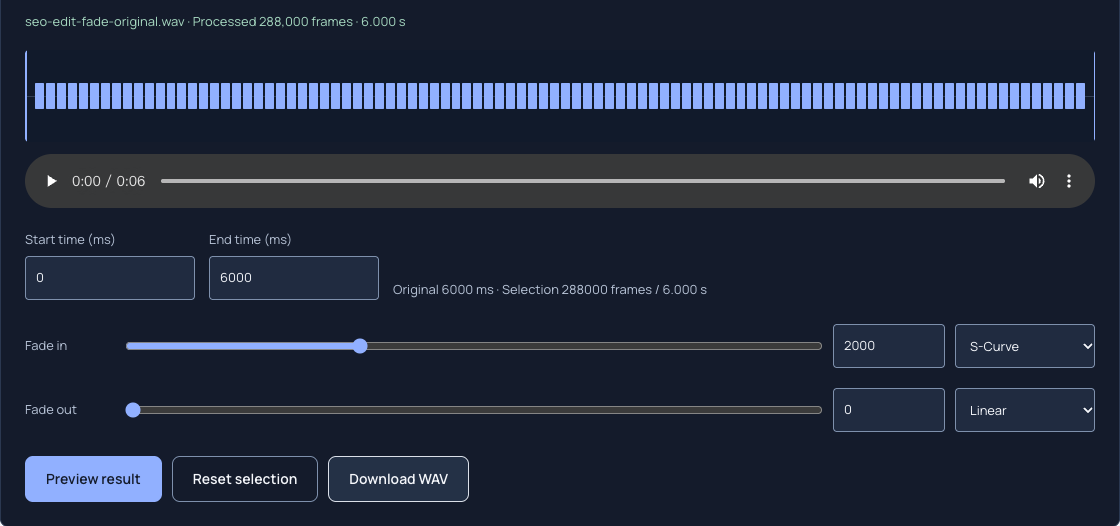Click the End time input field

tap(294, 278)
